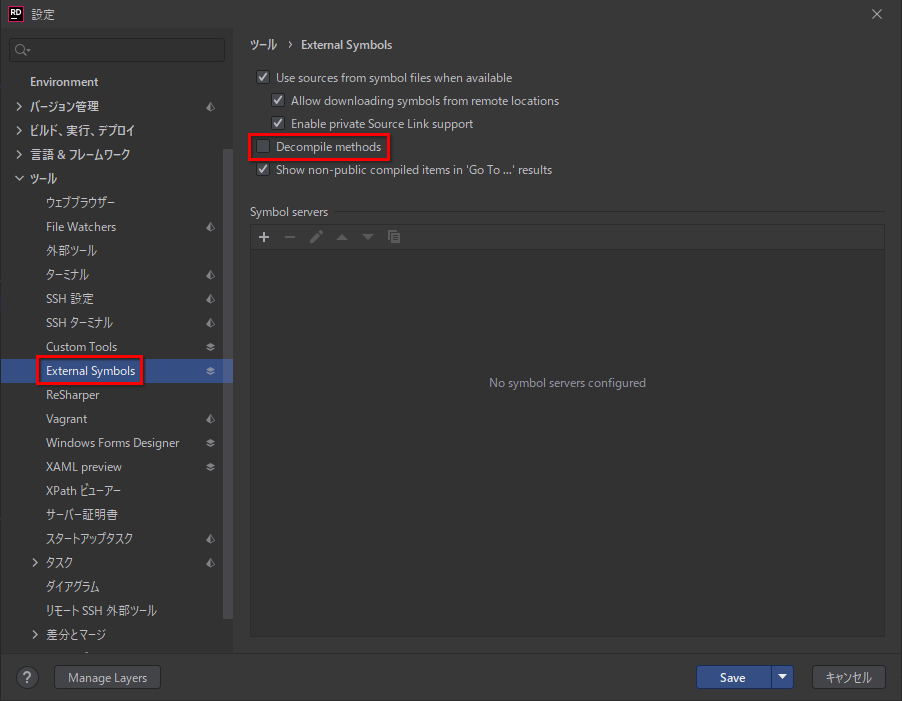
Task: Expand the タスク tree node
Action: pyautogui.click(x=35, y=562)
